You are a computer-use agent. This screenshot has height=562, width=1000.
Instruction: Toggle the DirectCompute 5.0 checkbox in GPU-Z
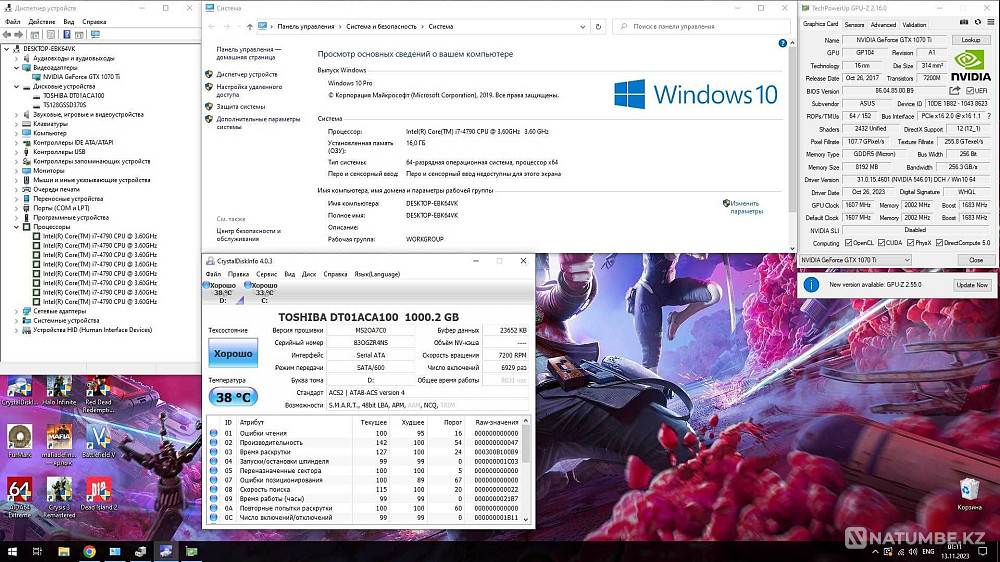click(939, 243)
